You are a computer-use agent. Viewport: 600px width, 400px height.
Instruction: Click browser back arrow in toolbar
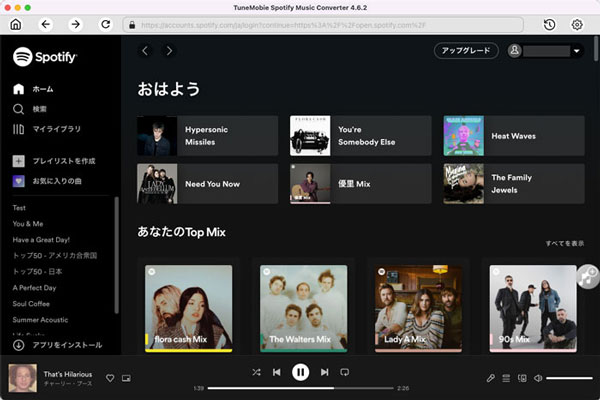tap(46, 24)
